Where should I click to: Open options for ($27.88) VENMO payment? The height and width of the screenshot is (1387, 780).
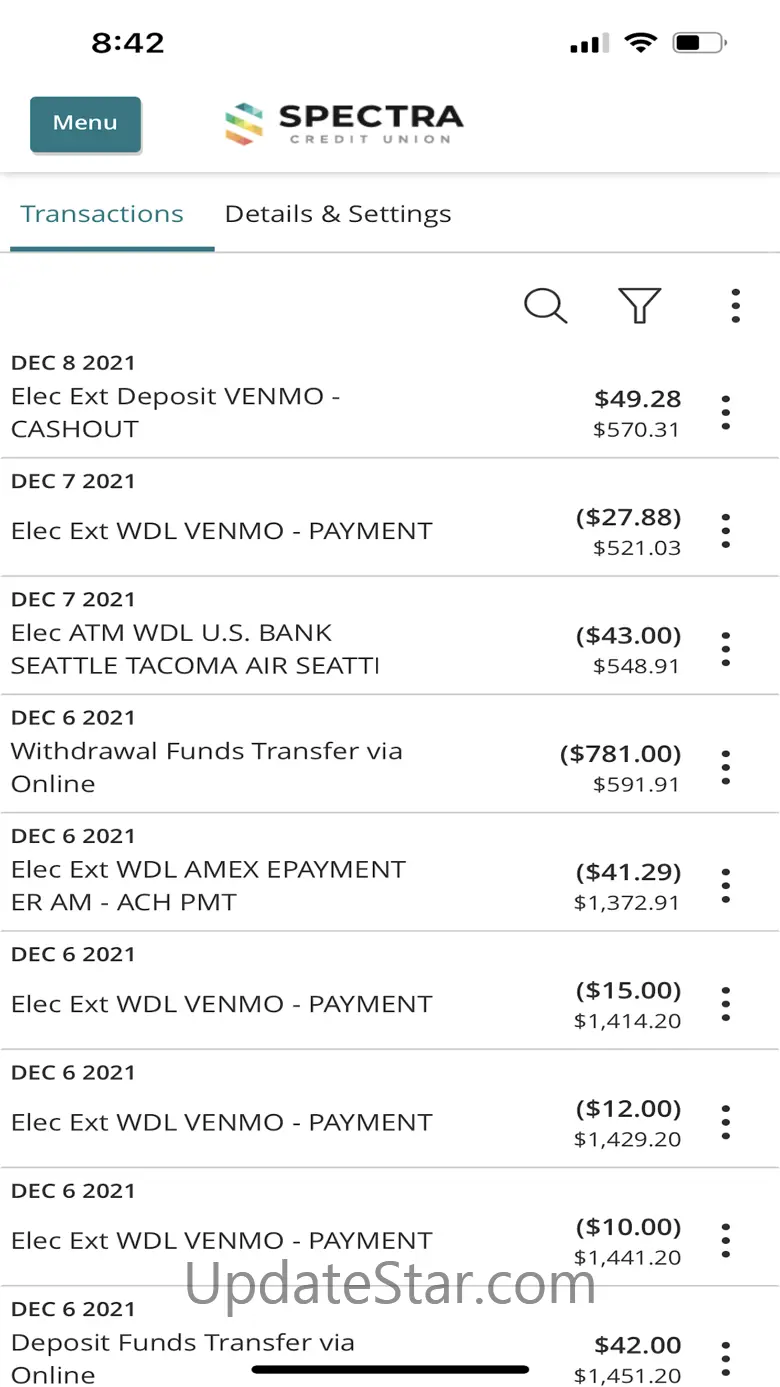[726, 531]
